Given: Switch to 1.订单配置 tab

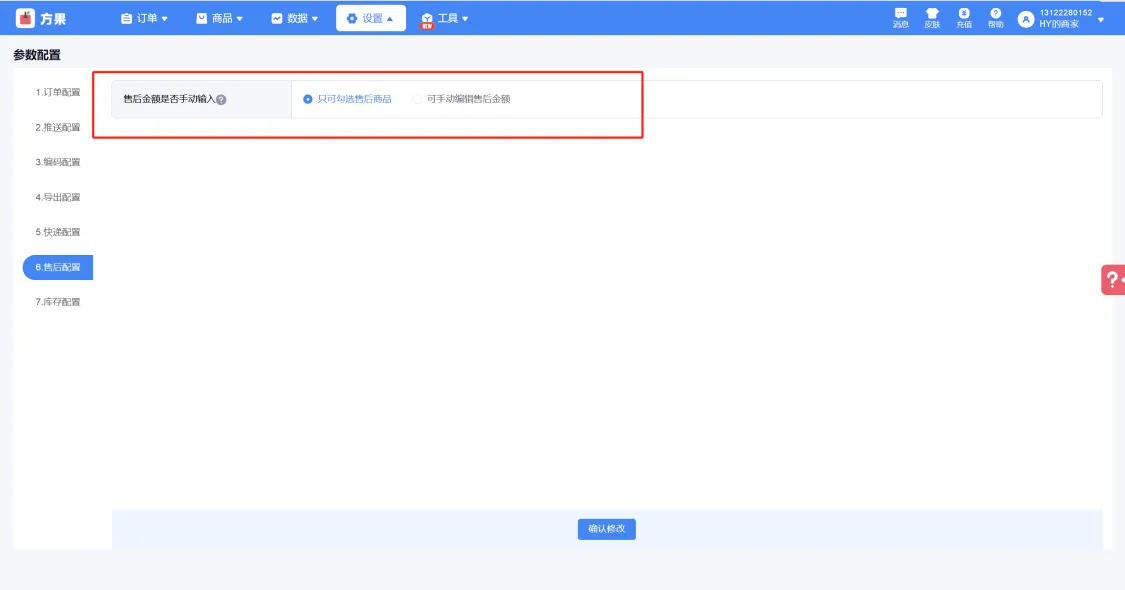Looking at the screenshot, I should [x=58, y=93].
